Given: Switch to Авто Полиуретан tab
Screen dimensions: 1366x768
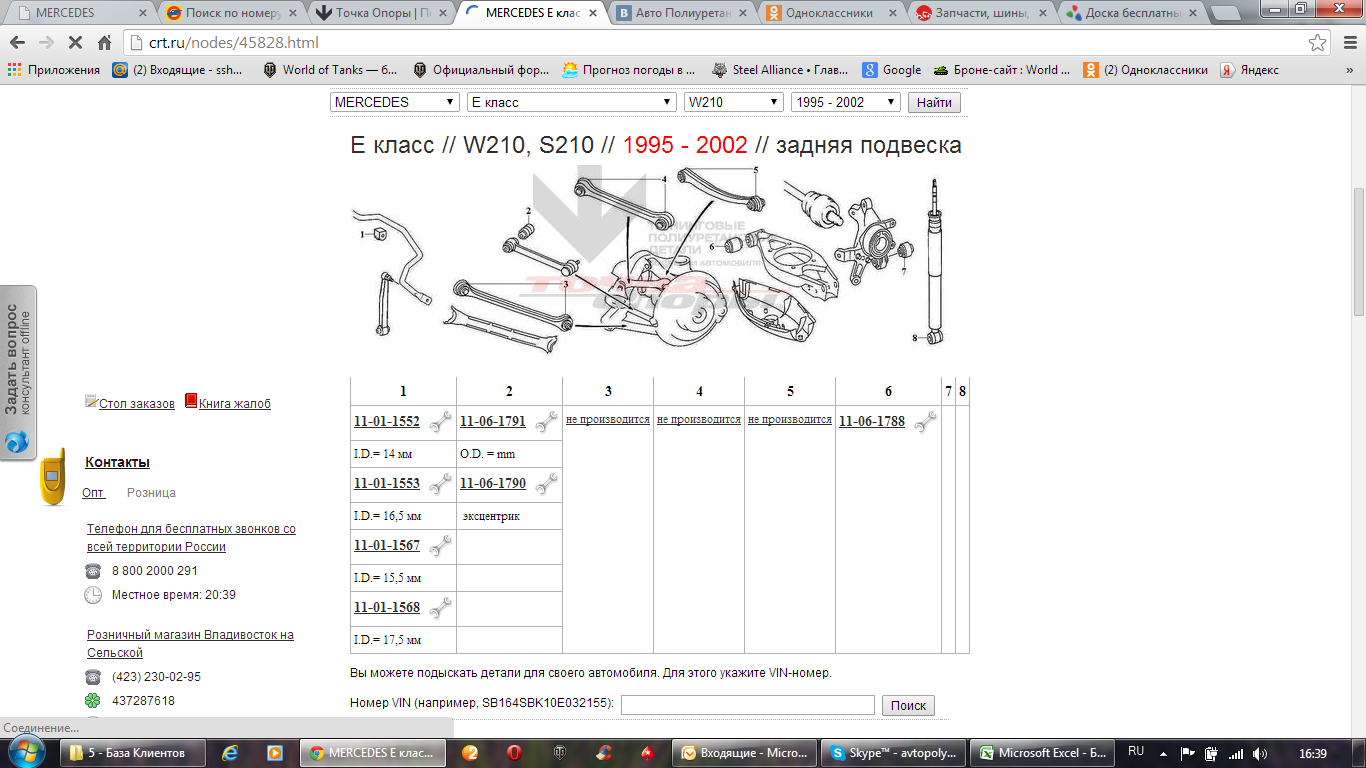Looking at the screenshot, I should pyautogui.click(x=682, y=13).
